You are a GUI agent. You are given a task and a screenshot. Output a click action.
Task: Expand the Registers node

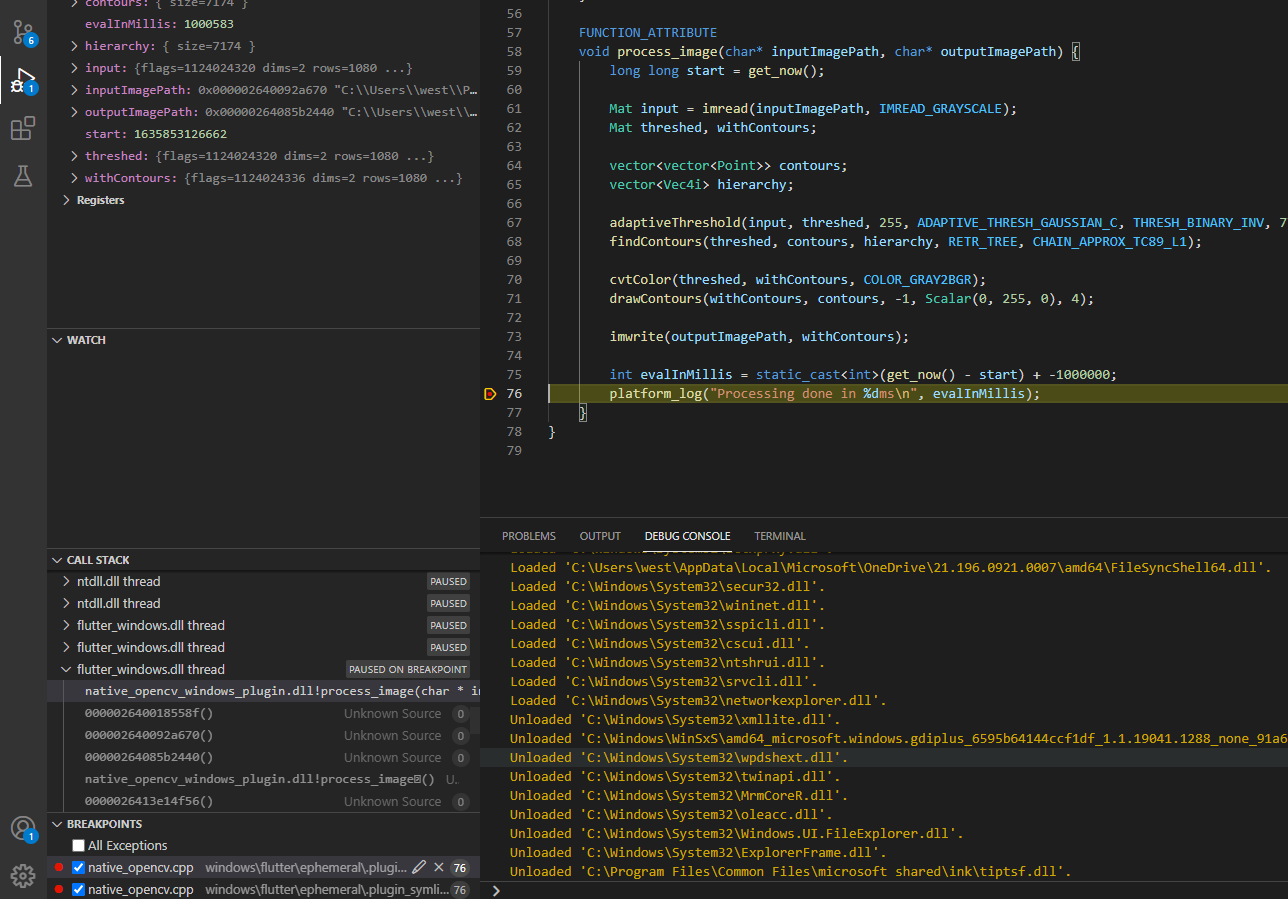tap(67, 200)
